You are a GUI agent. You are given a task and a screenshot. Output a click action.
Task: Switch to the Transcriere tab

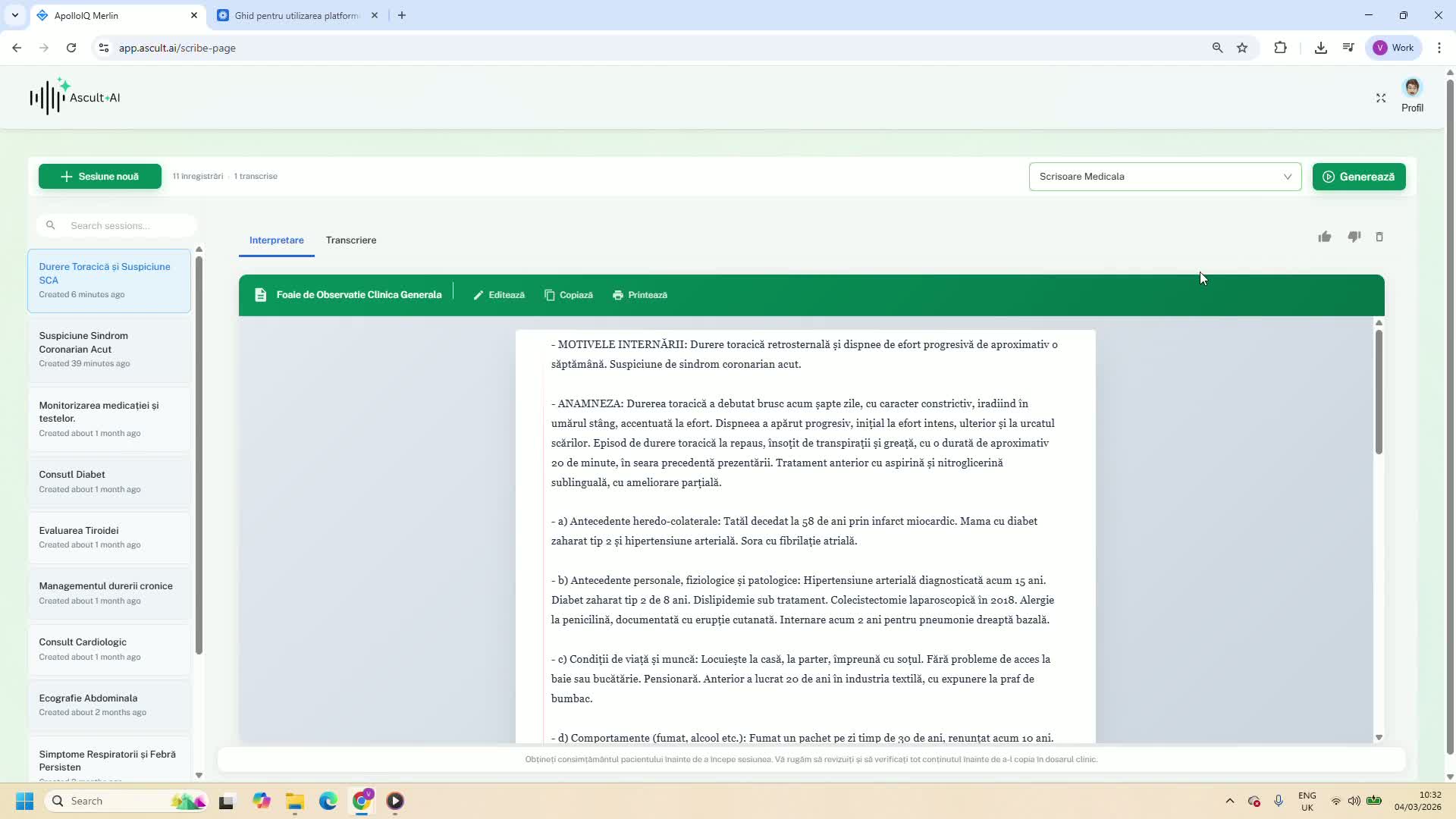click(x=351, y=240)
